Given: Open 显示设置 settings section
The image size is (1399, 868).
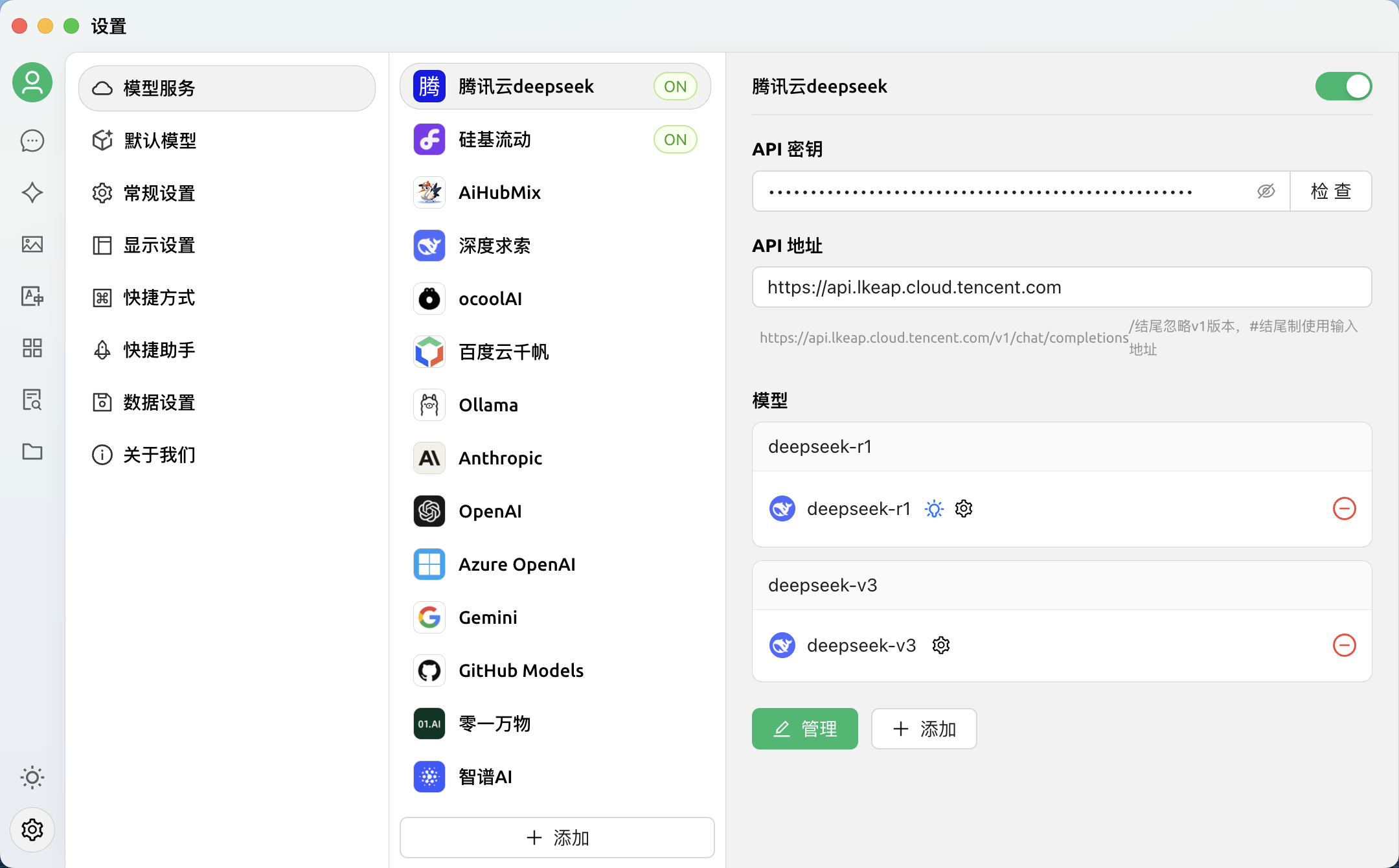Looking at the screenshot, I should [x=227, y=246].
